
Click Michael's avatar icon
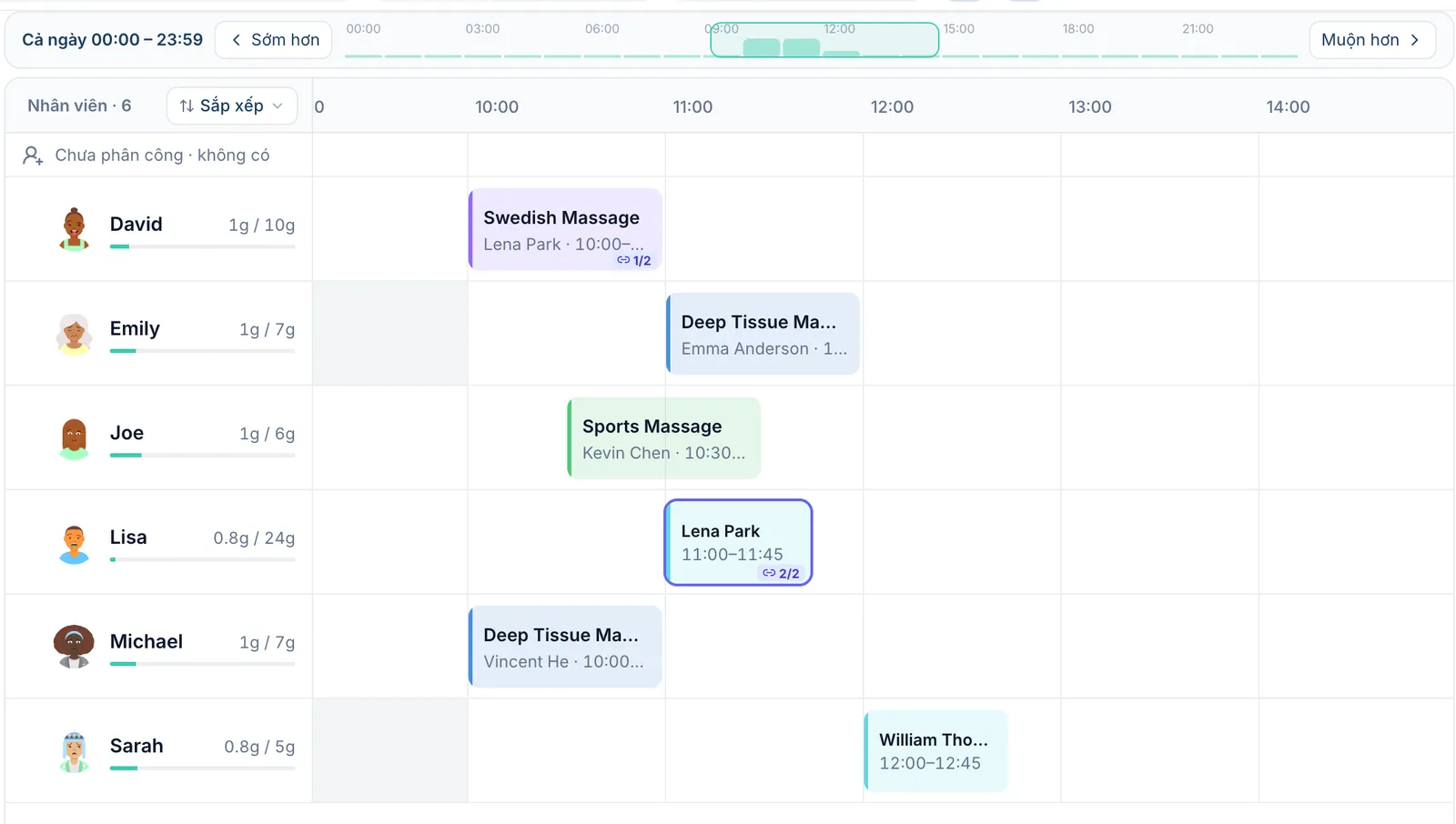(74, 647)
